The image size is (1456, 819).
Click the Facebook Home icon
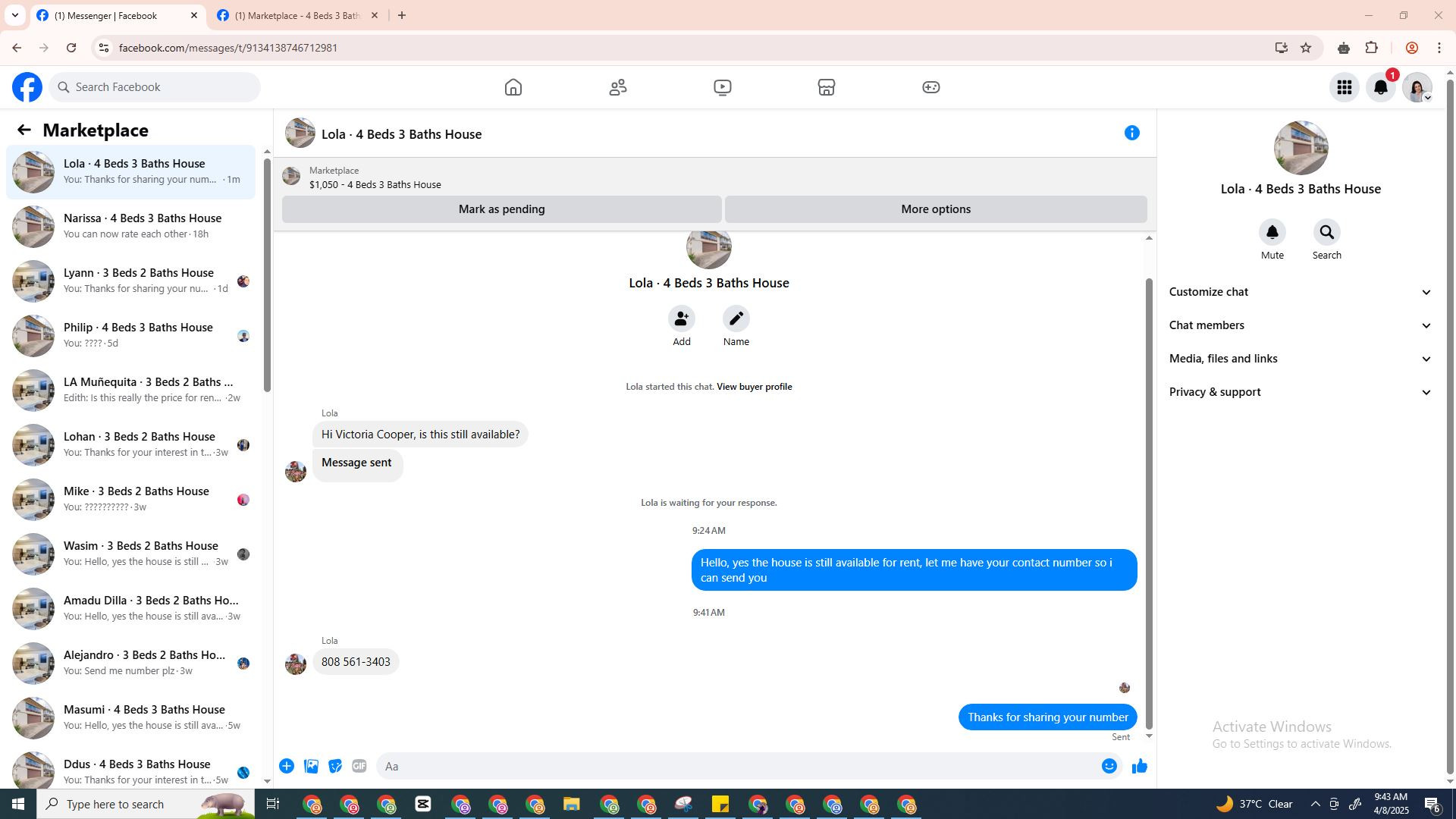click(513, 87)
